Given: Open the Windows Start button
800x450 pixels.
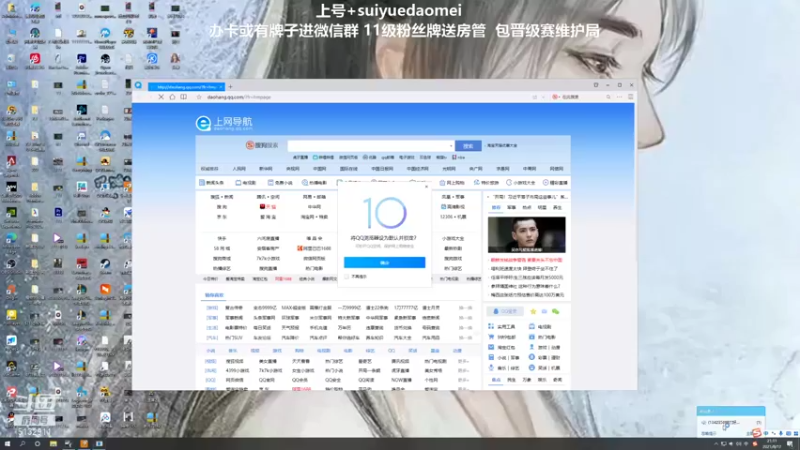Looking at the screenshot, I should [x=7, y=444].
